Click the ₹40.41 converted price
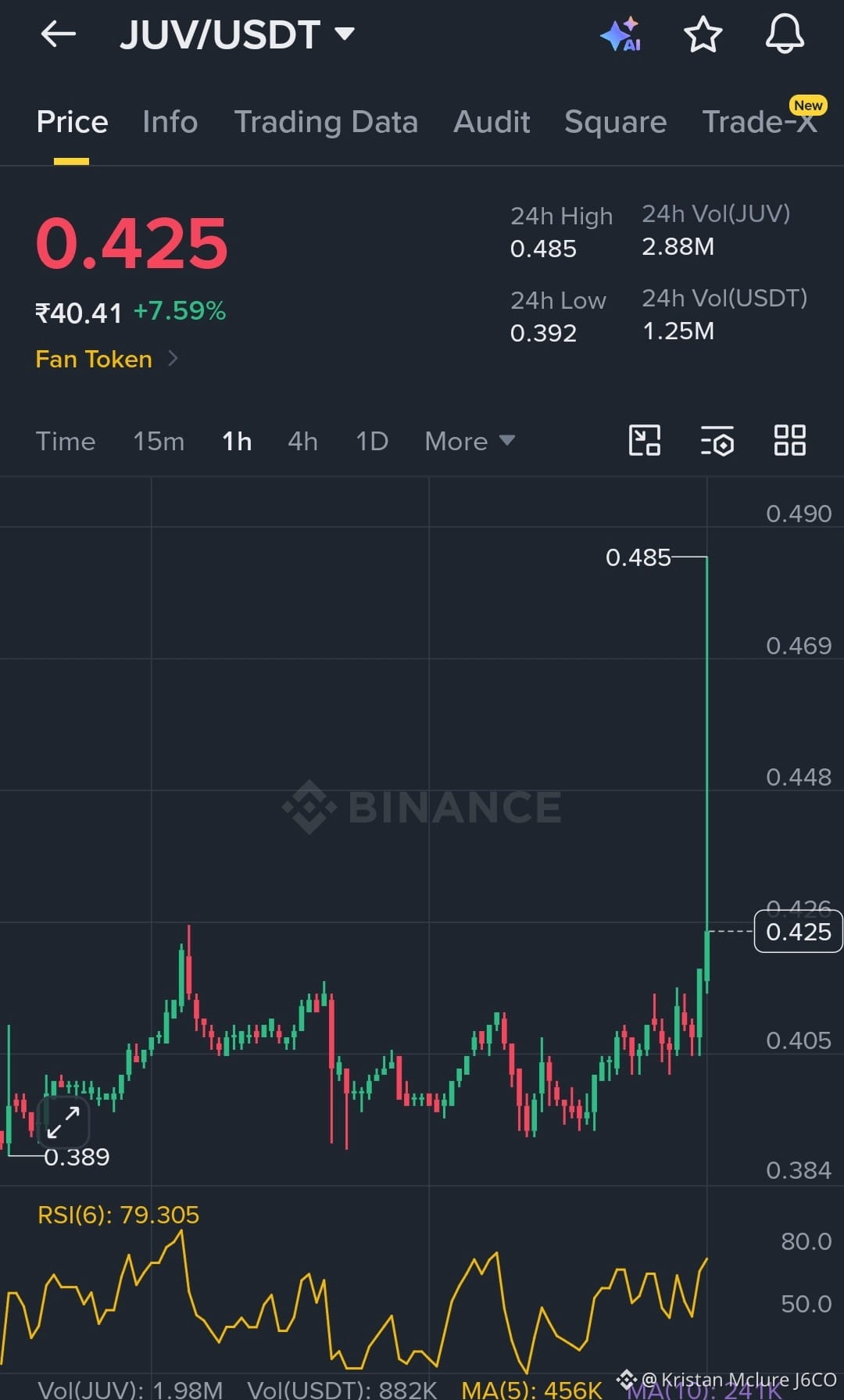844x1400 pixels. click(x=79, y=313)
